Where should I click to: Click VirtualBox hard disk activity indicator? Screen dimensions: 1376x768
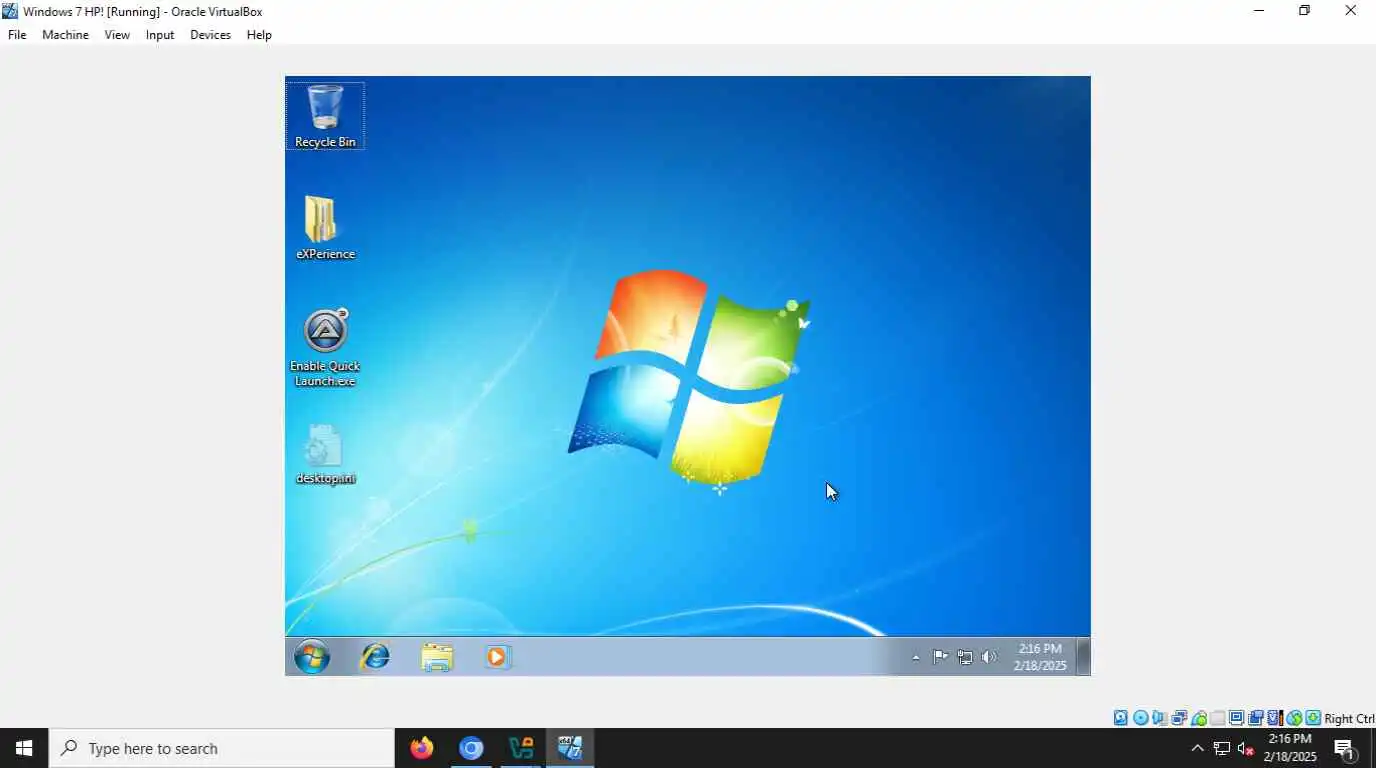[x=1121, y=718]
